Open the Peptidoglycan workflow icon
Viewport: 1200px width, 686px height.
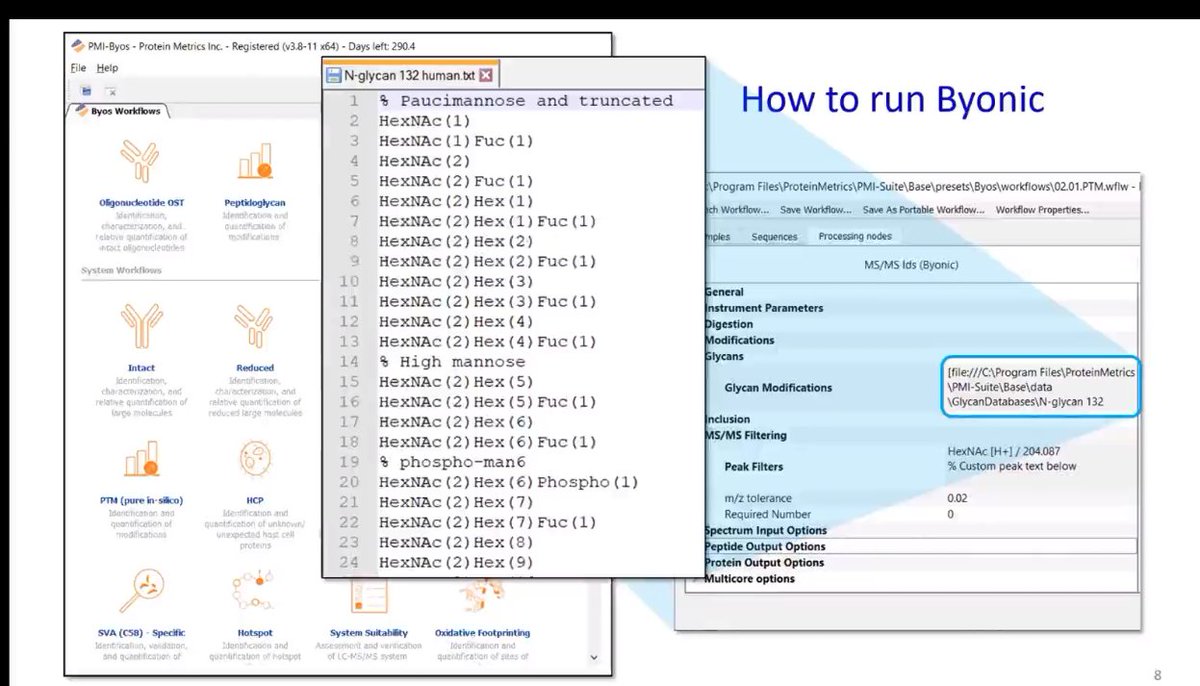[x=254, y=162]
